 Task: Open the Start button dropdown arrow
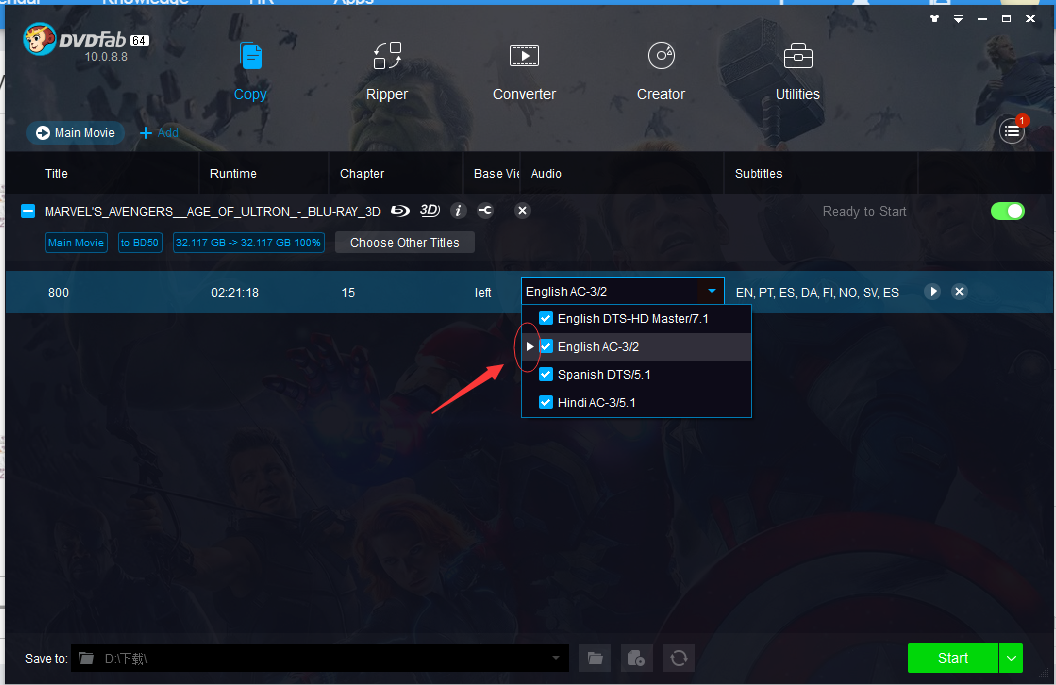(x=1011, y=658)
